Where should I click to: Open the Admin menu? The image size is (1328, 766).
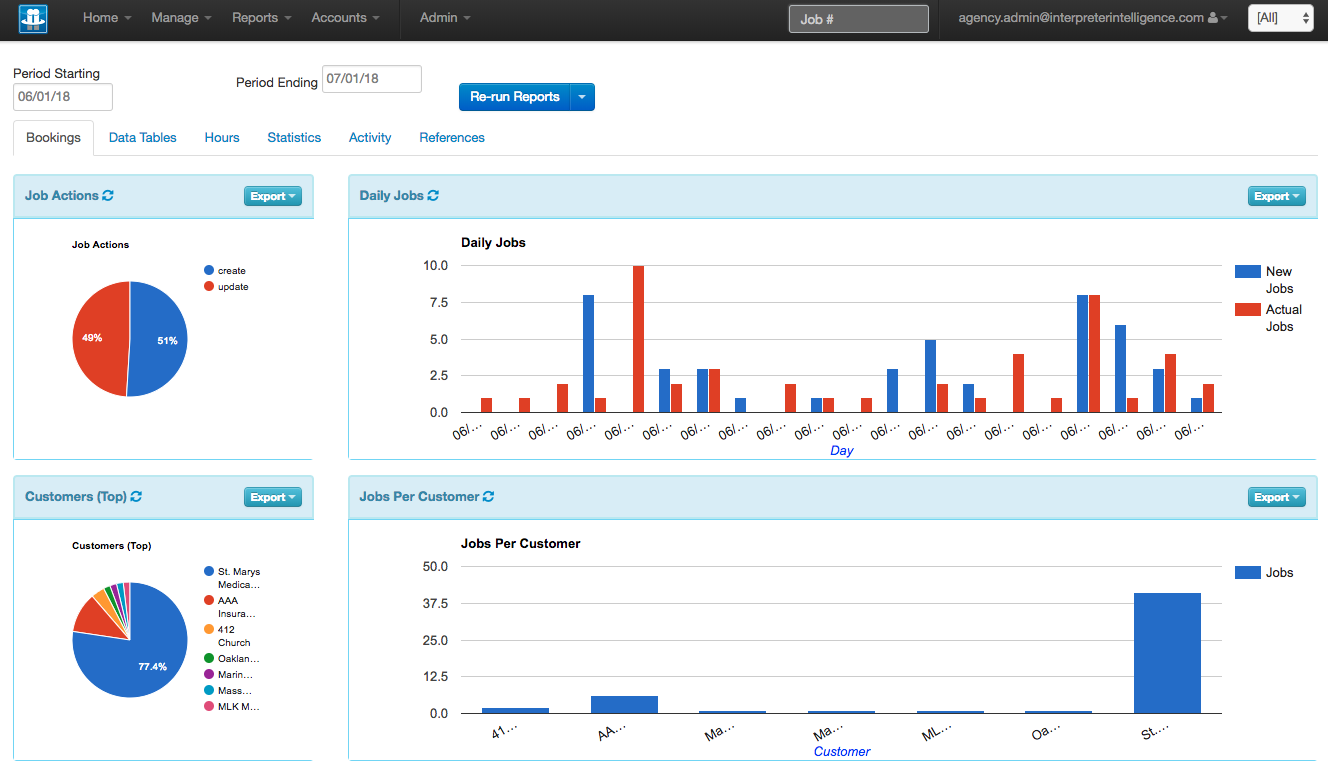(445, 18)
